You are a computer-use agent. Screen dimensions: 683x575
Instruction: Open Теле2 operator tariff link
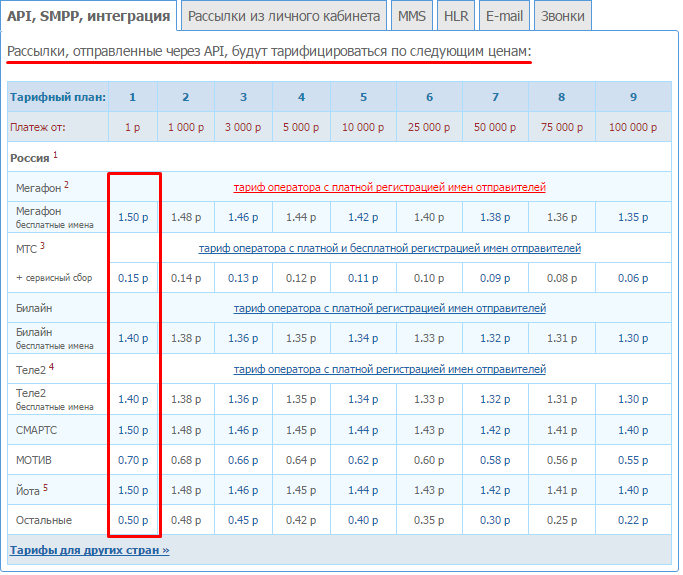click(389, 369)
